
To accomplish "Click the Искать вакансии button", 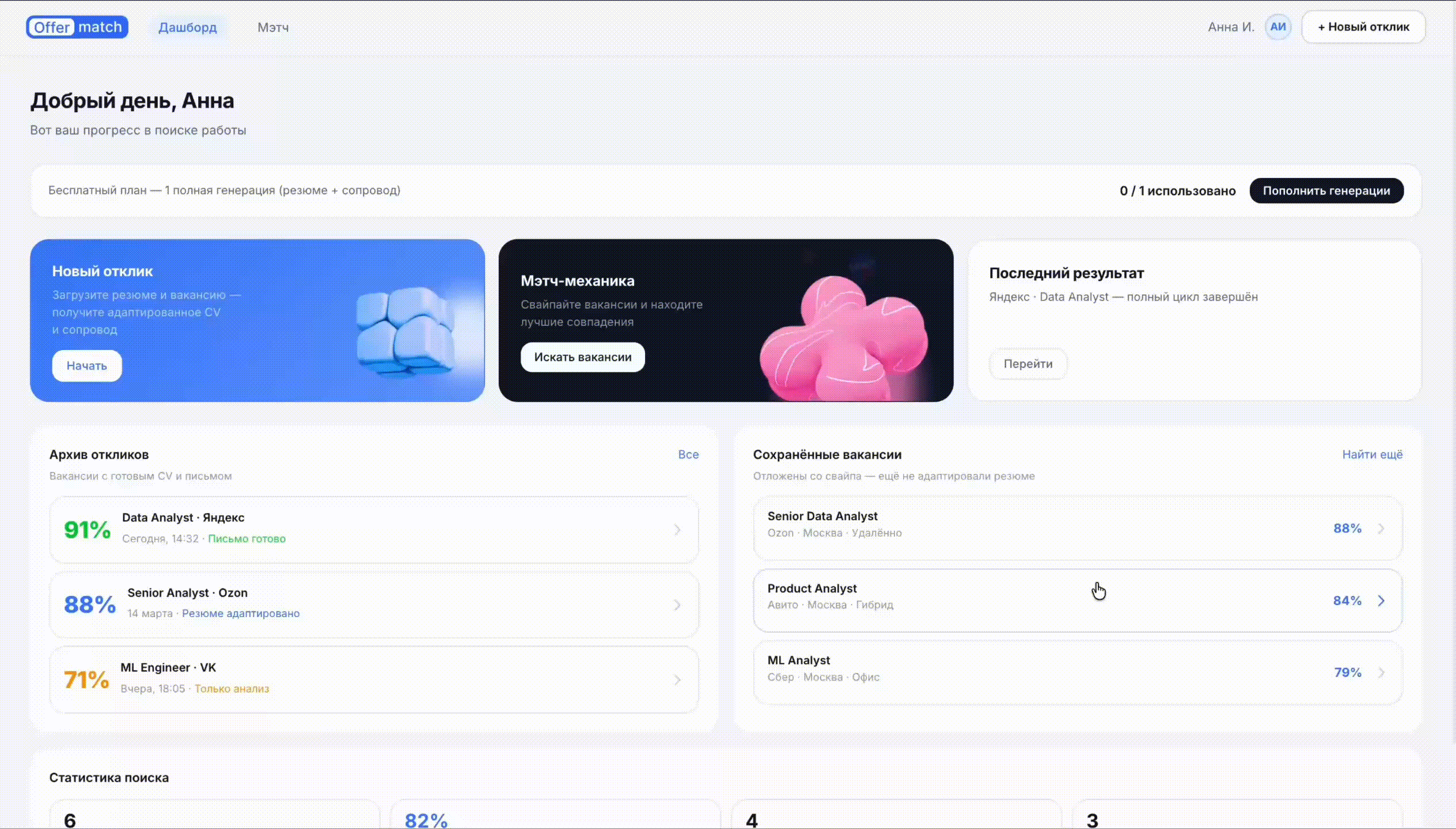I will (583, 357).
